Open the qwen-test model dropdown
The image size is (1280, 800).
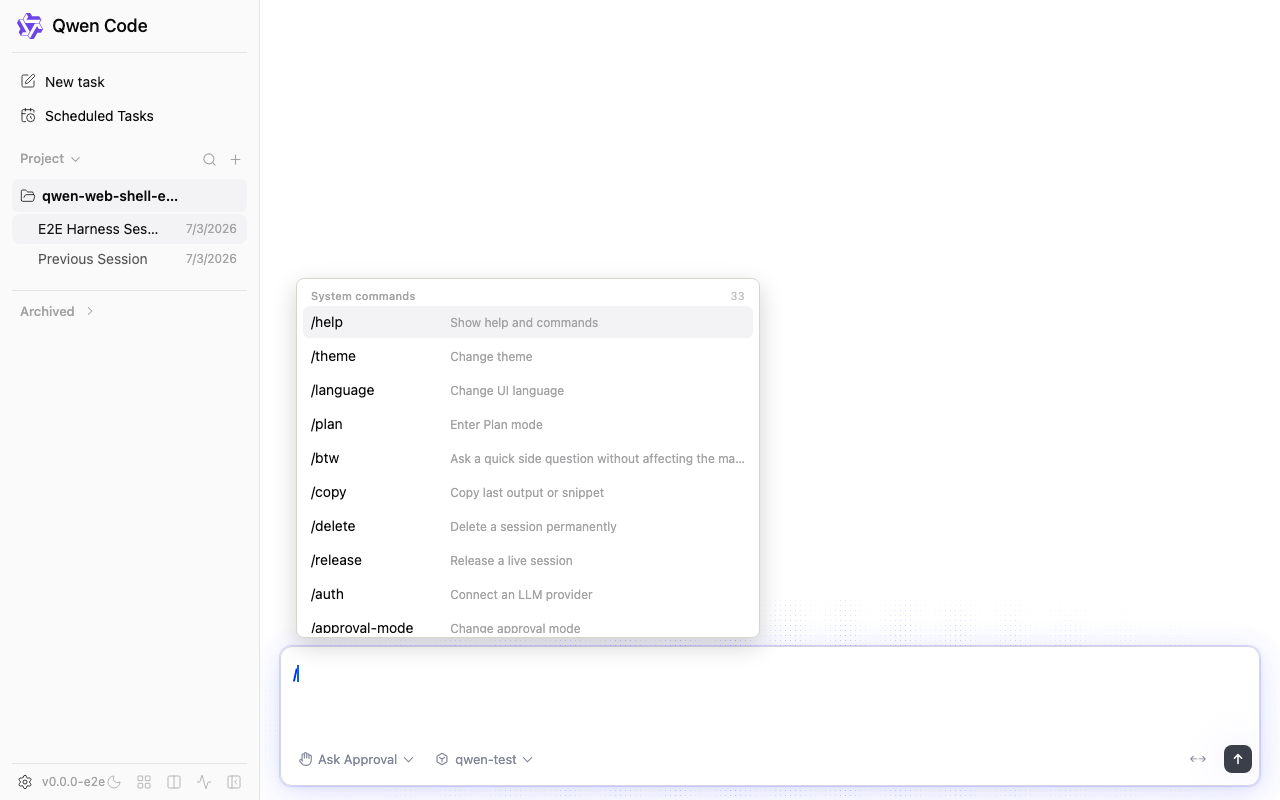click(x=484, y=760)
